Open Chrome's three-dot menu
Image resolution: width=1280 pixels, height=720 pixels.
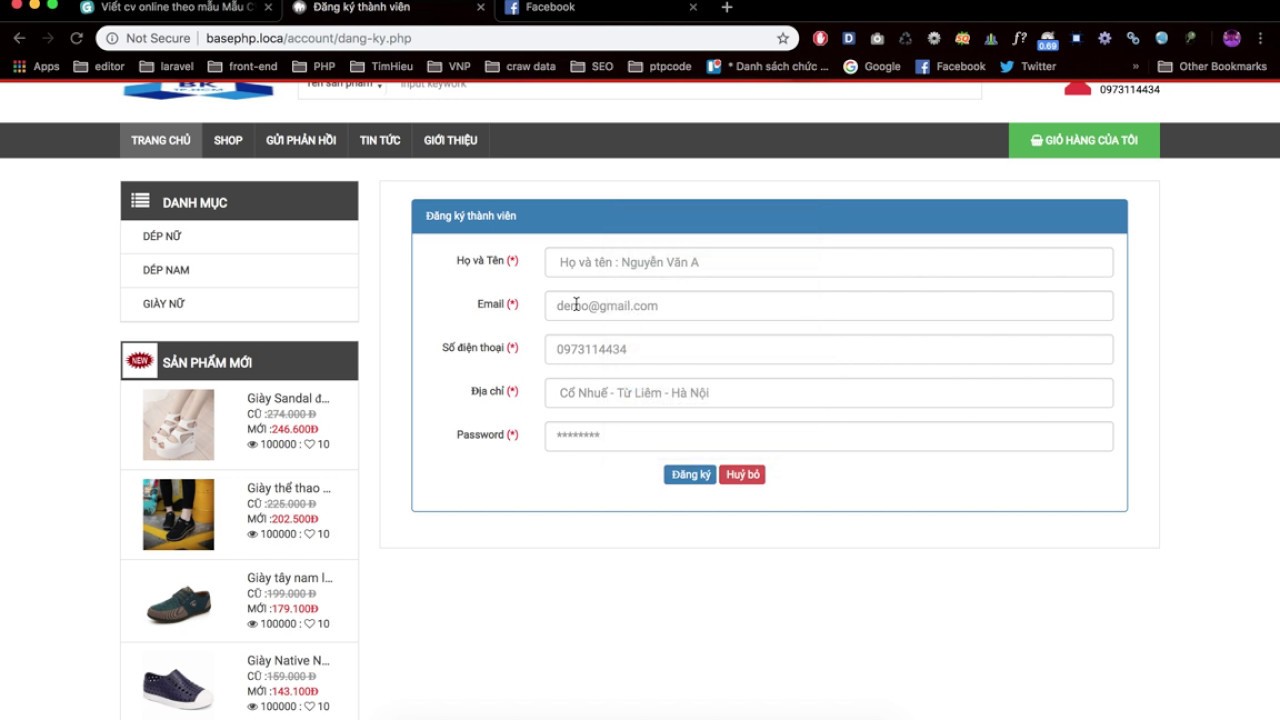1262,38
